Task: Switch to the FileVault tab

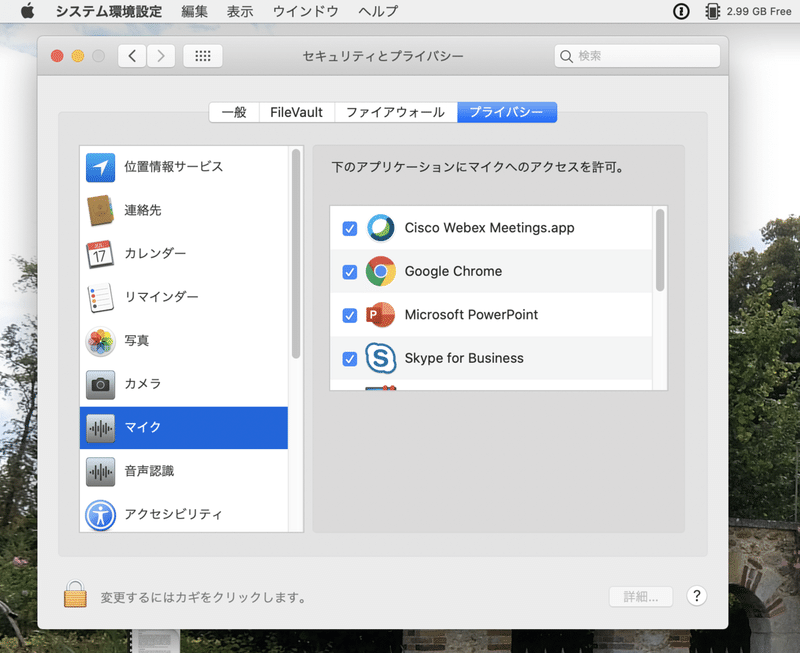Action: tap(296, 112)
